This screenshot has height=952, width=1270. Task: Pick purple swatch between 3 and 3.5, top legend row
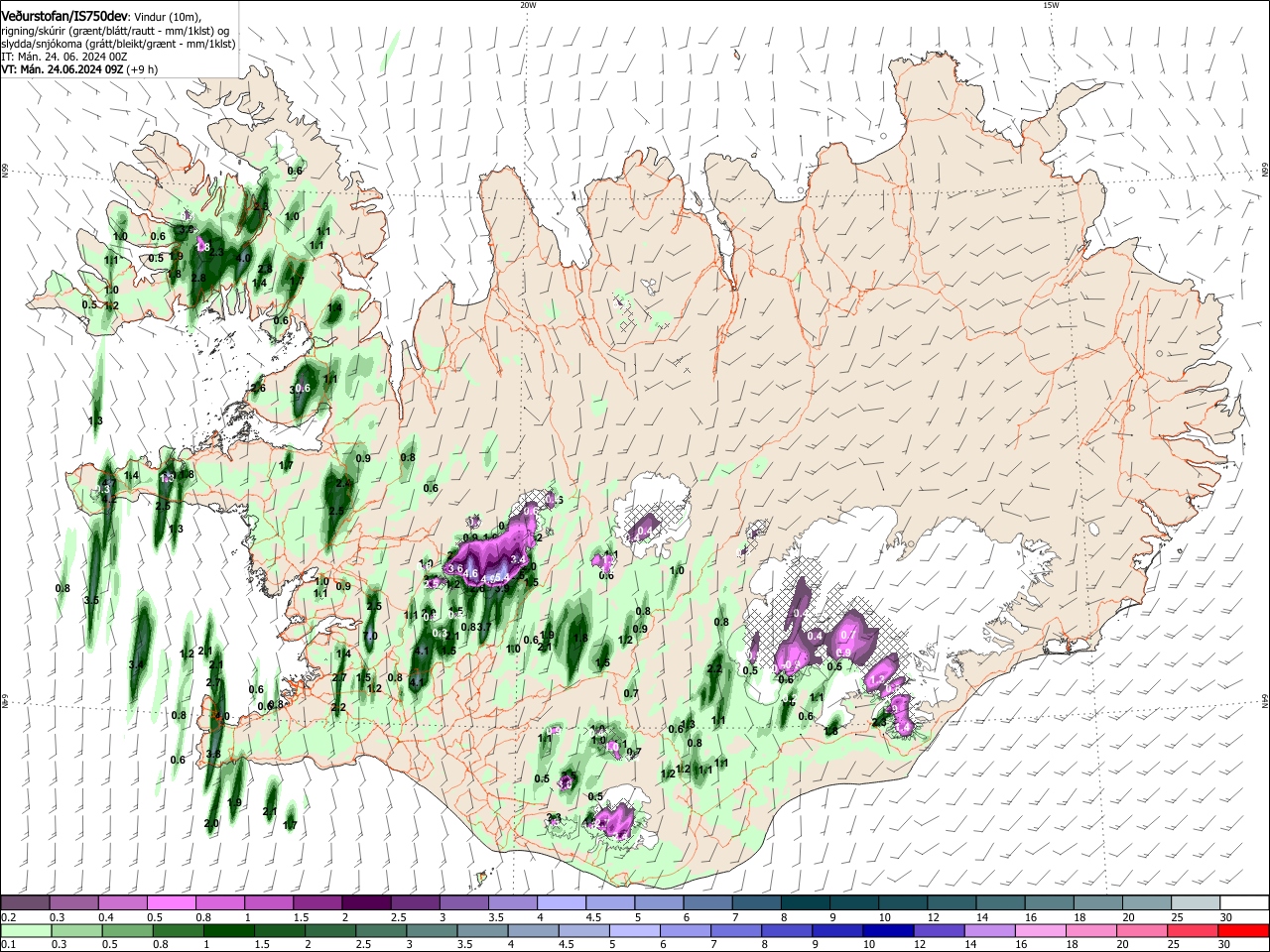[x=463, y=903]
